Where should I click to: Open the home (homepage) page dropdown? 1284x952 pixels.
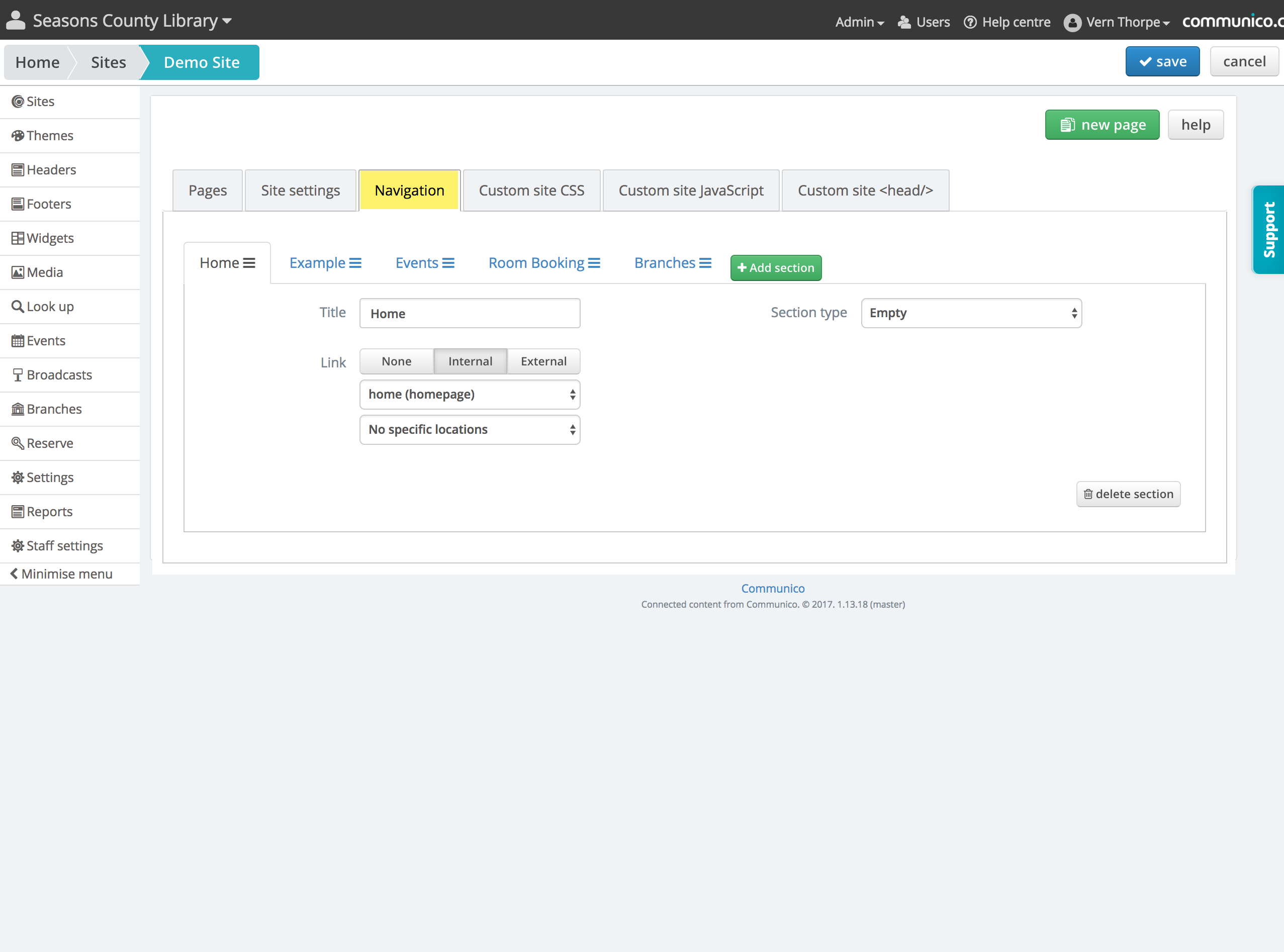(470, 394)
